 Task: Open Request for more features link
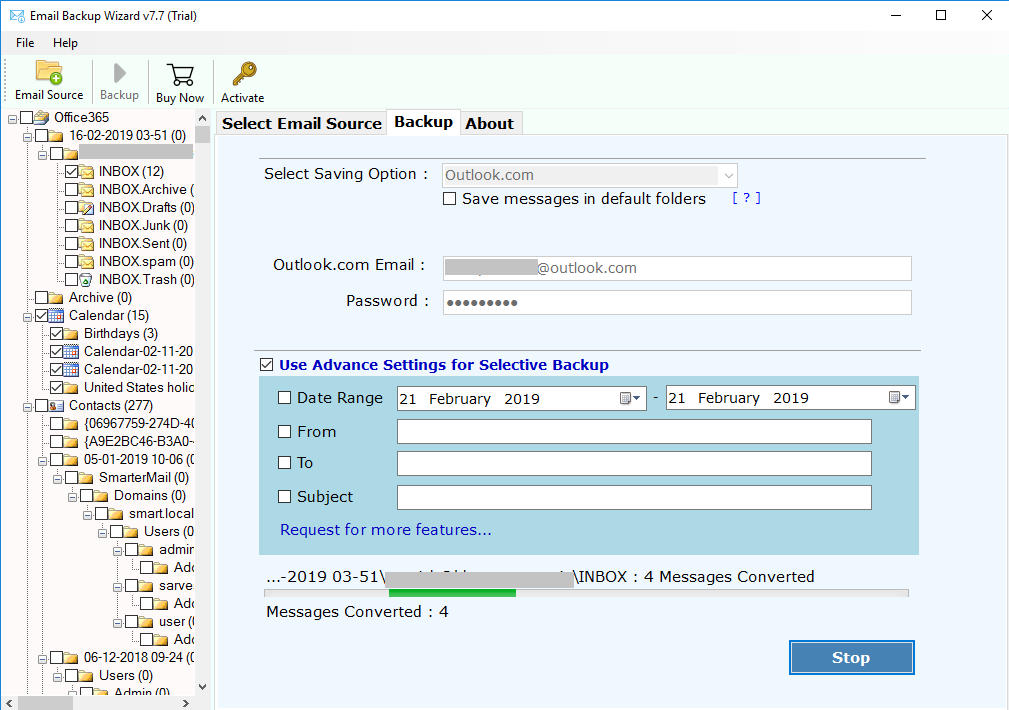[385, 530]
